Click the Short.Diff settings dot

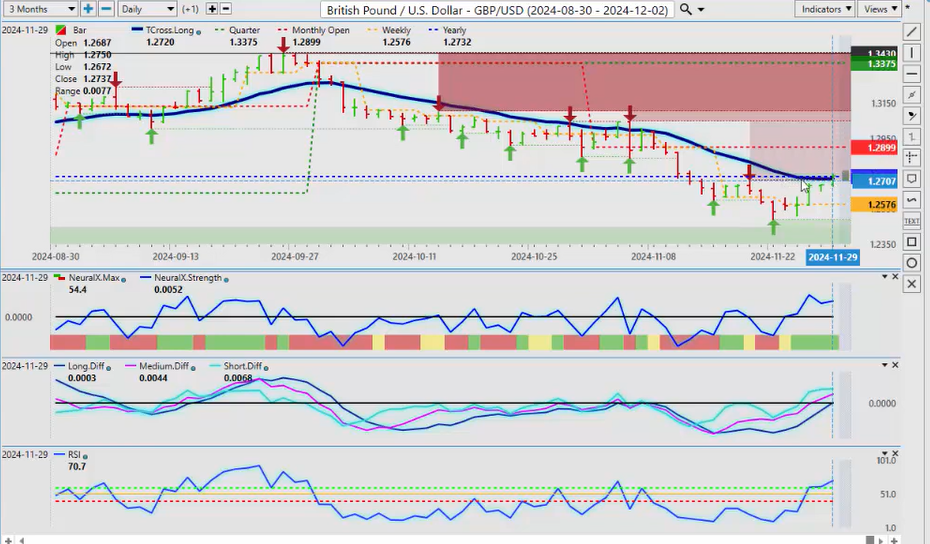(x=265, y=368)
